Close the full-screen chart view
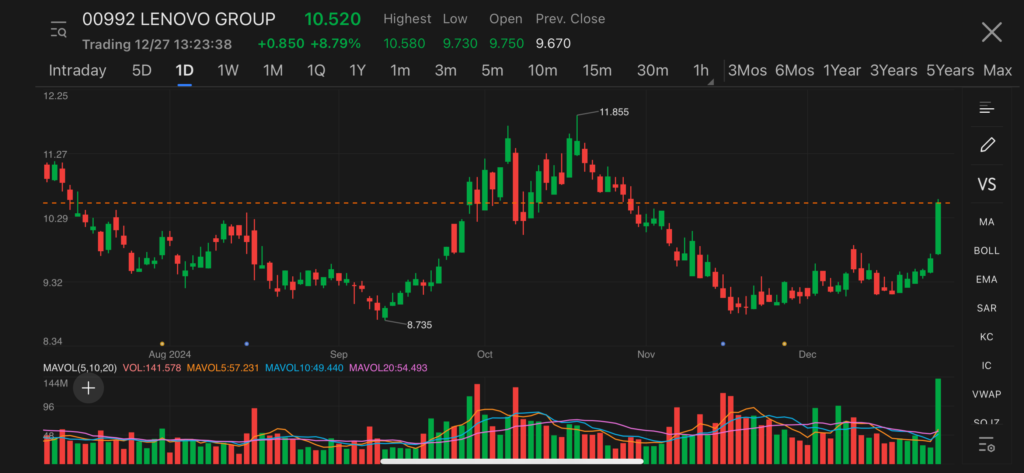The image size is (1024, 473). pos(991,32)
